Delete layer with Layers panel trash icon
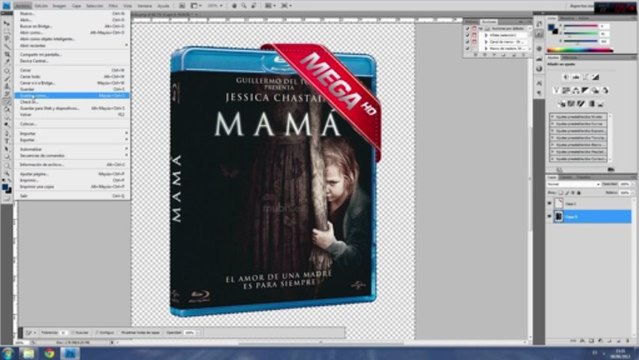Viewport: 639px width, 360px height. [628, 341]
